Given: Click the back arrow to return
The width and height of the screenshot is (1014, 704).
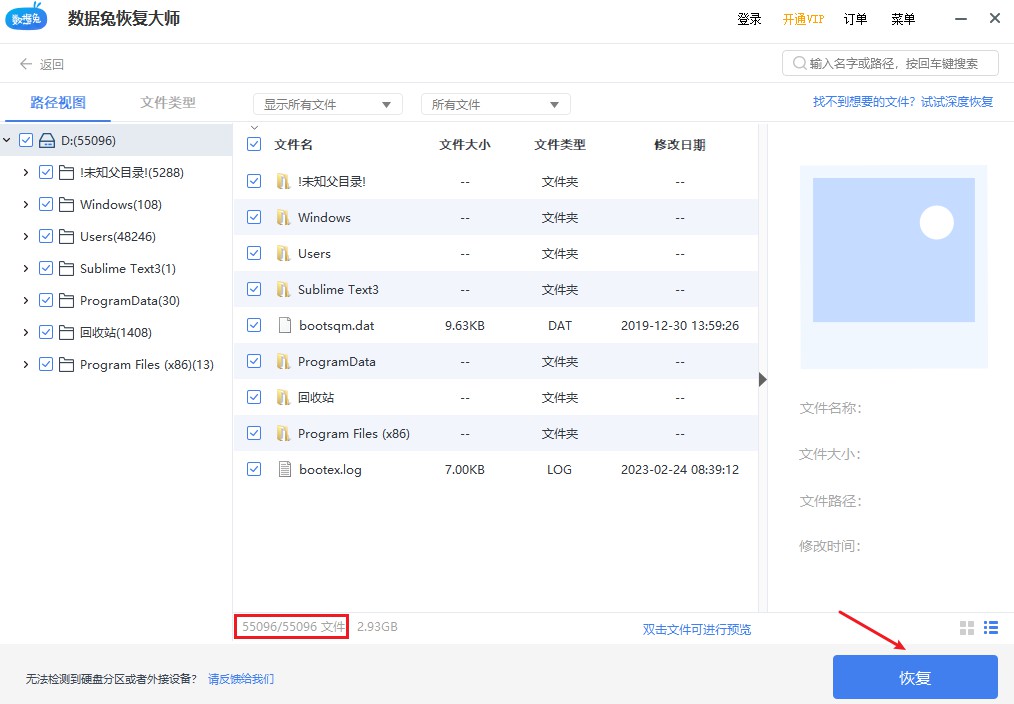Looking at the screenshot, I should click(24, 62).
